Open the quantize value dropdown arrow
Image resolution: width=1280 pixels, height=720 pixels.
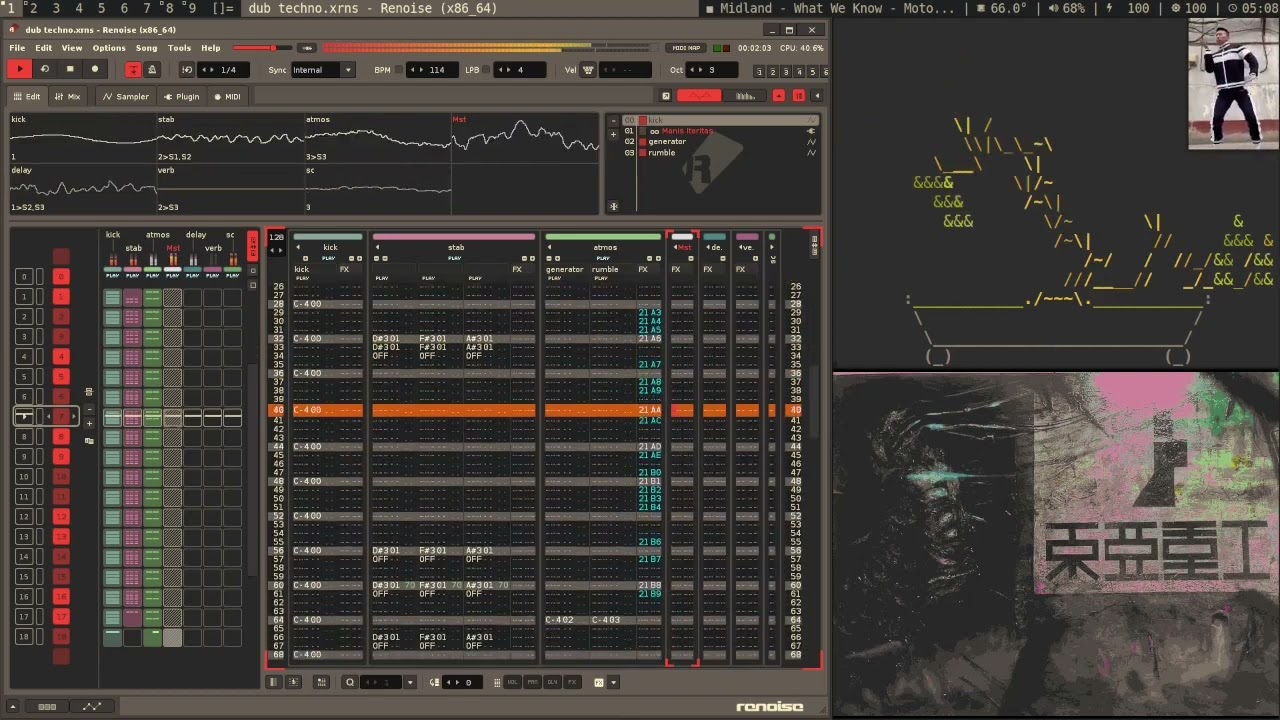click(409, 682)
